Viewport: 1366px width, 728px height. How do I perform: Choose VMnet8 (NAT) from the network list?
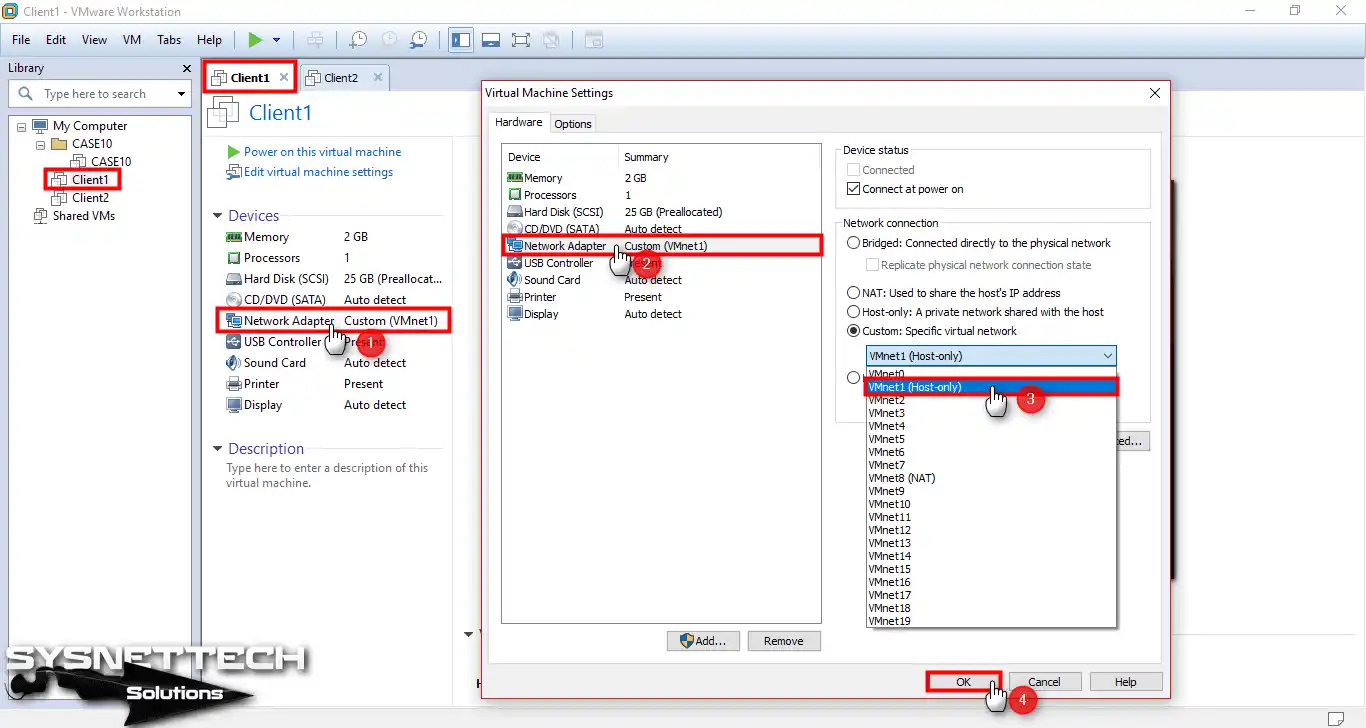(902, 477)
